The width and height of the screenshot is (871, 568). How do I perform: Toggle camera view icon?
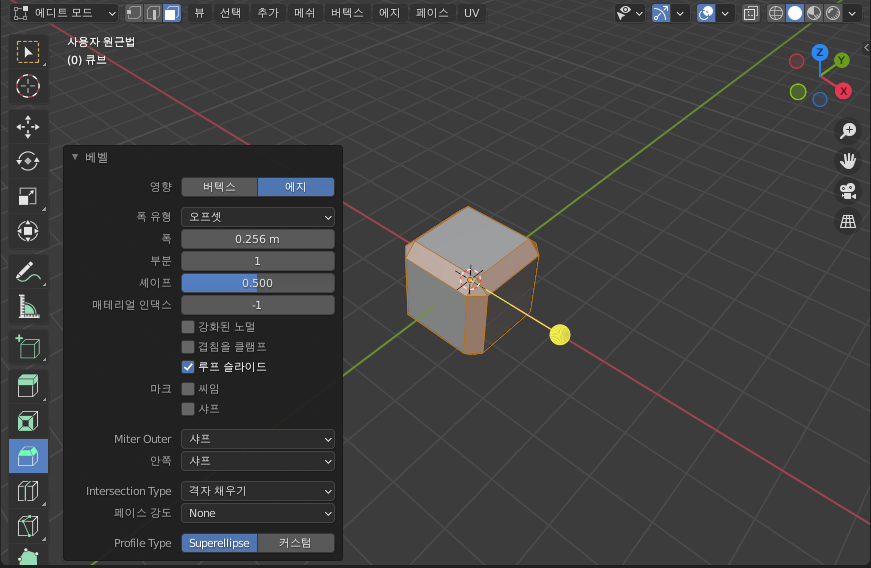(848, 191)
